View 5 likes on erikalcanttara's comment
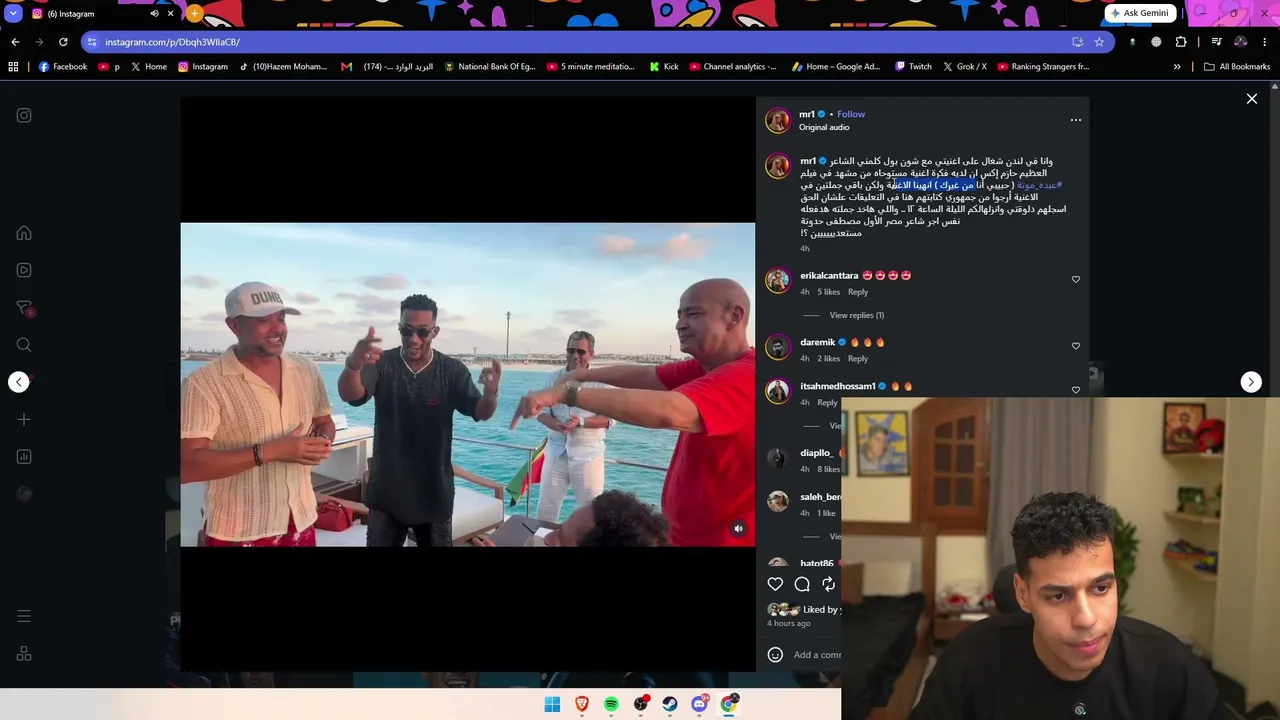Screen dimensions: 1280x720 point(829,292)
